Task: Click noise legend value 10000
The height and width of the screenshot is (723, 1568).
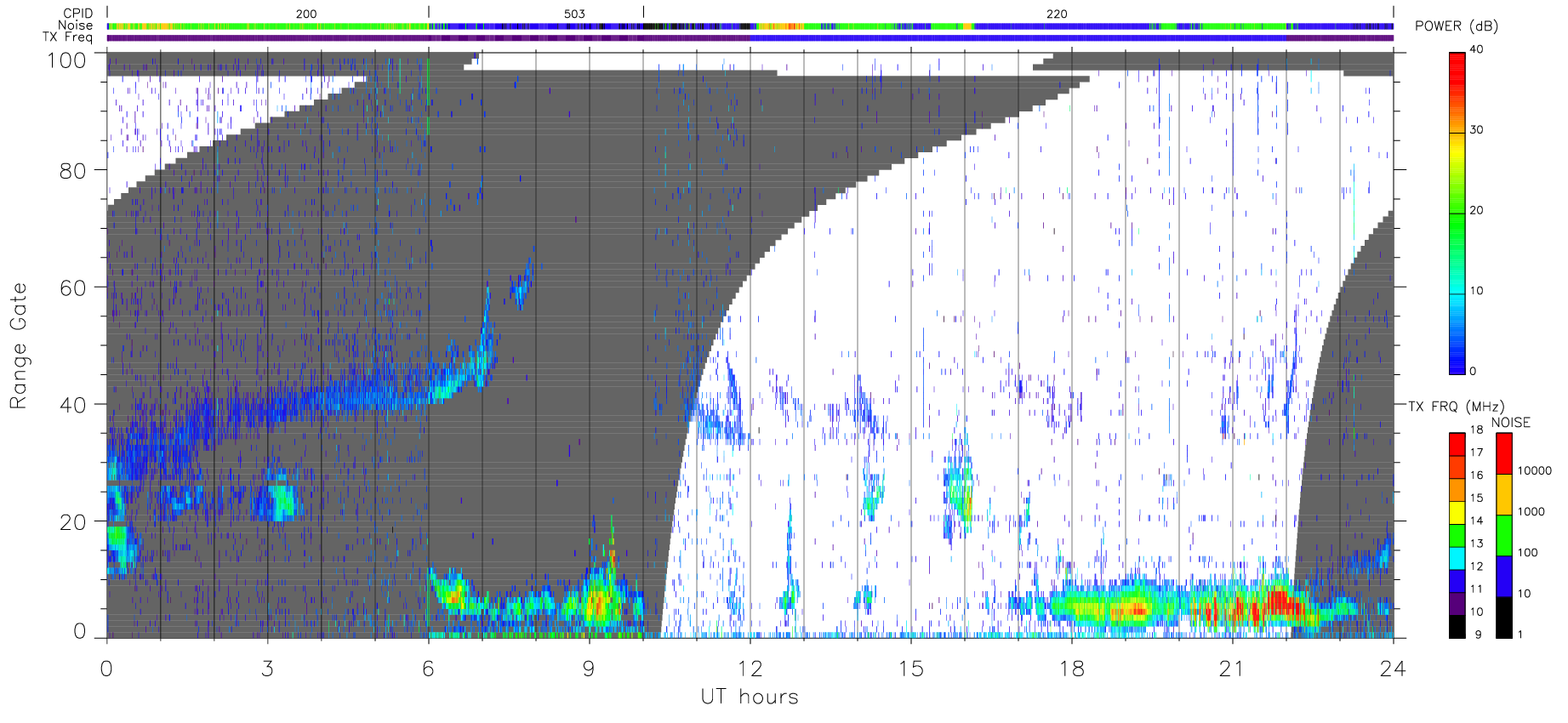Action: pos(1535,471)
